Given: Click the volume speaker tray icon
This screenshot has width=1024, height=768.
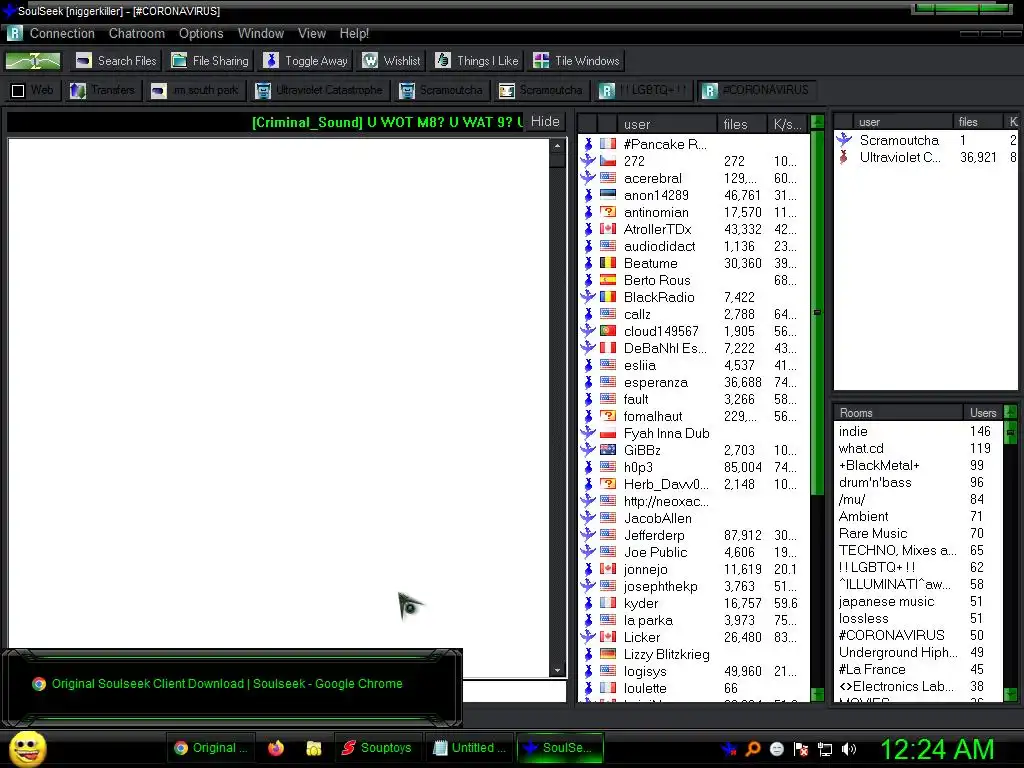Looking at the screenshot, I should coord(848,749).
